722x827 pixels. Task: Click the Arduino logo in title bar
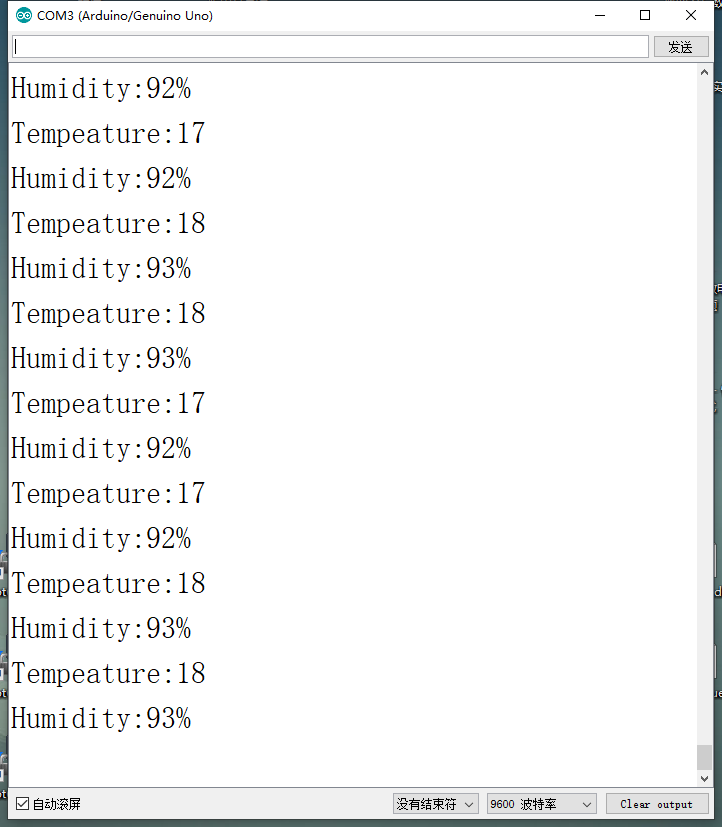pyautogui.click(x=24, y=15)
